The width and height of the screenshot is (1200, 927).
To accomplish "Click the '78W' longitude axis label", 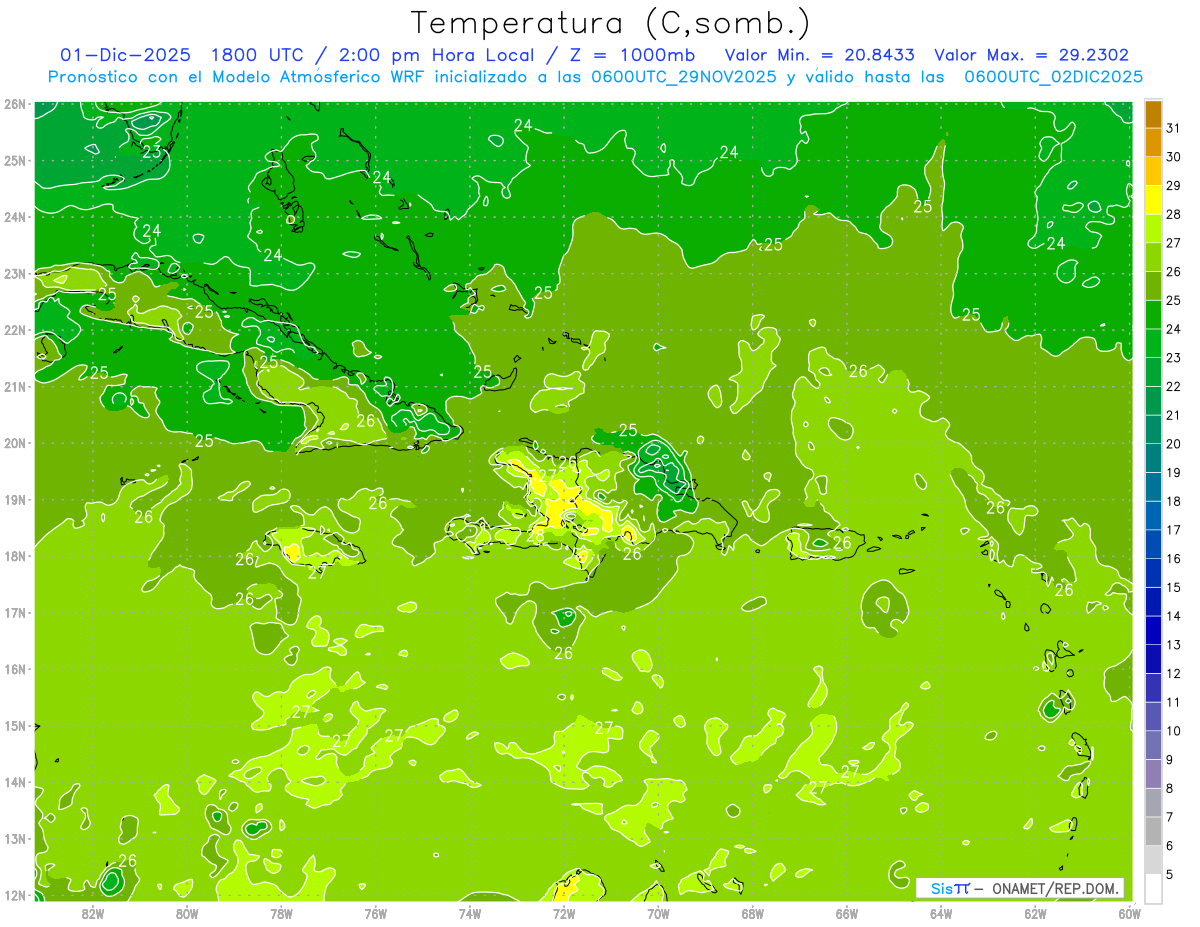I will 281,912.
